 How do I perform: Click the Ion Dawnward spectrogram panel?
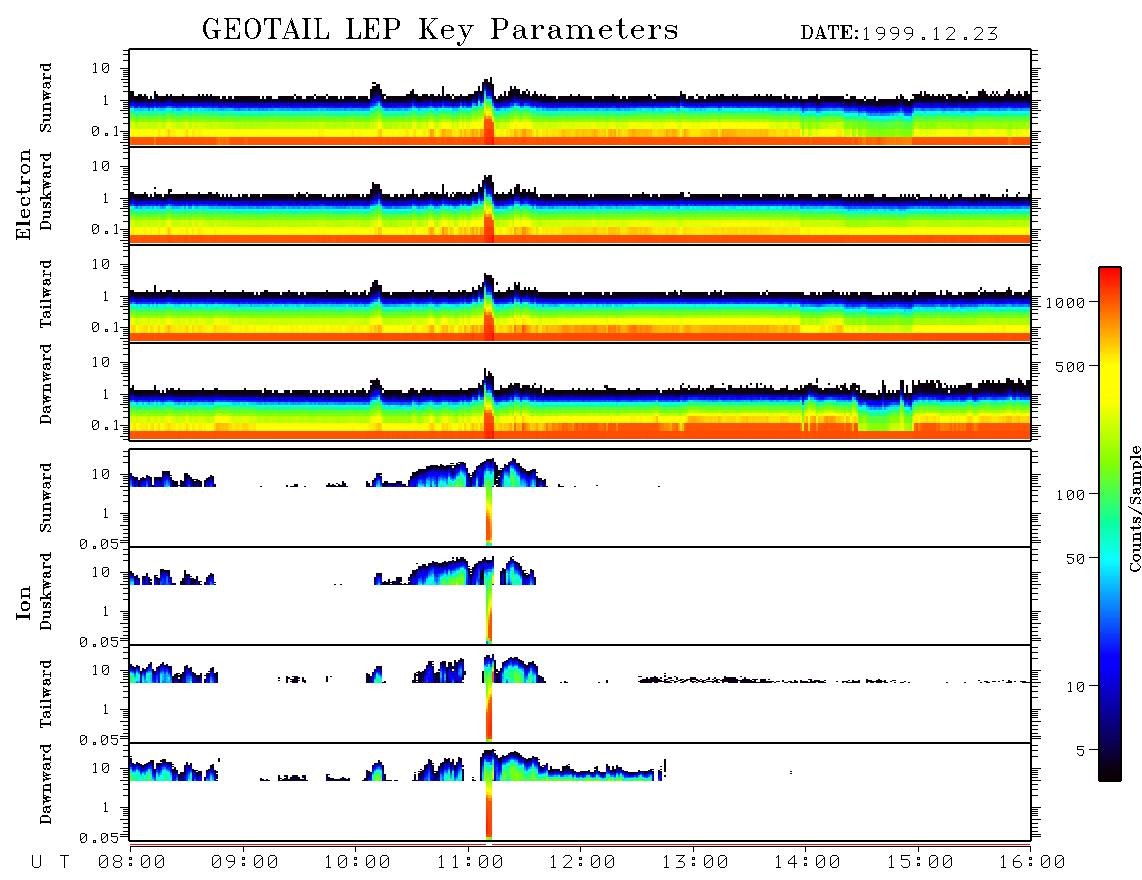pos(580,792)
